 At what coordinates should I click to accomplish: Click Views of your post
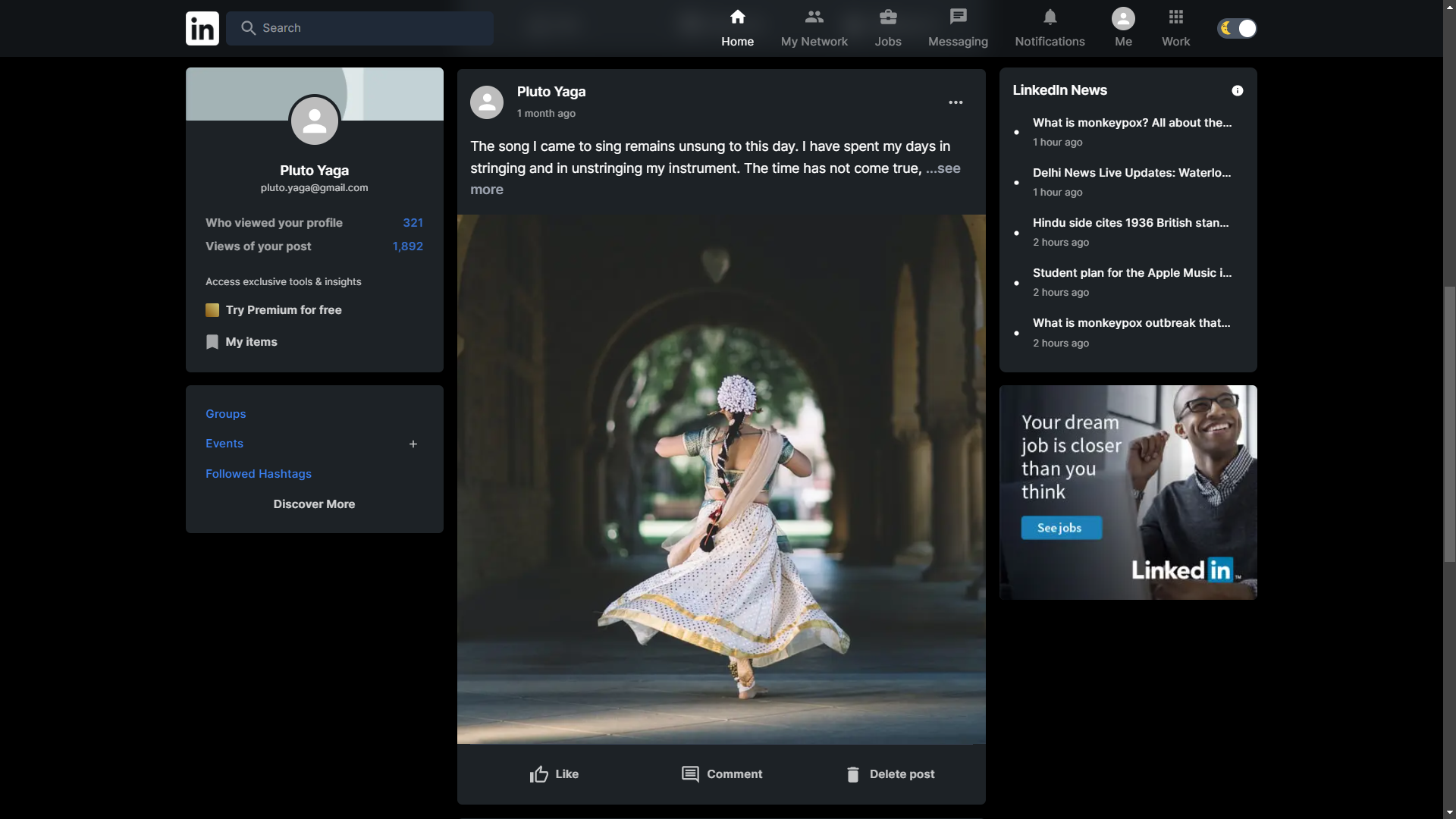tap(259, 246)
